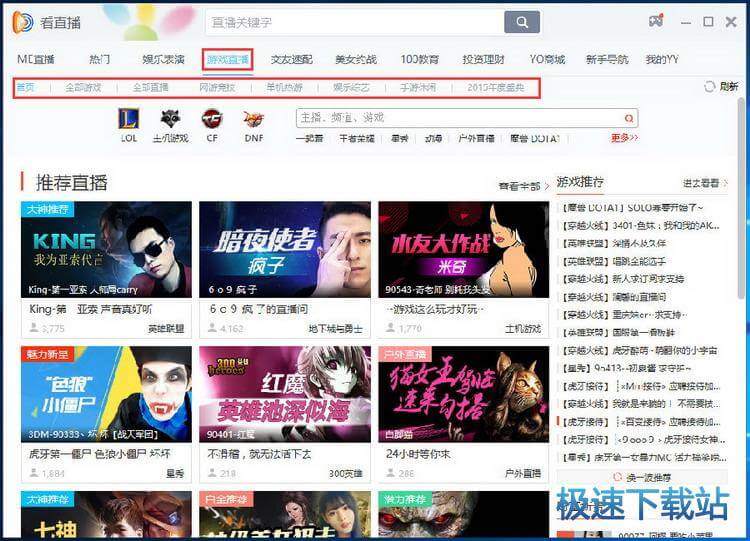Image resolution: width=750 pixels, height=541 pixels.
Task: Select the 全部游戏 sub-navigation item
Action: tap(83, 88)
